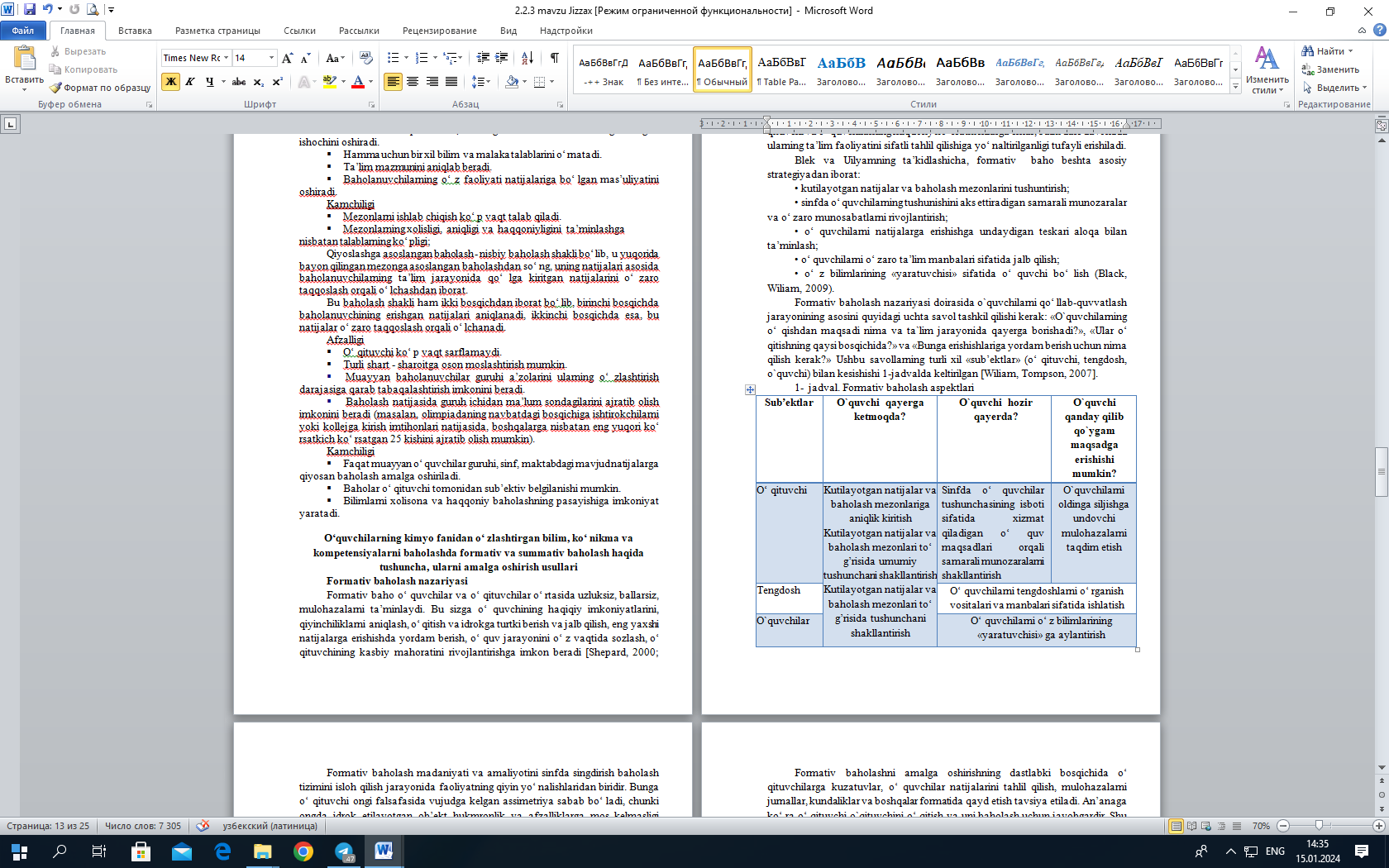Open the Рецензирование tab

pyautogui.click(x=439, y=31)
